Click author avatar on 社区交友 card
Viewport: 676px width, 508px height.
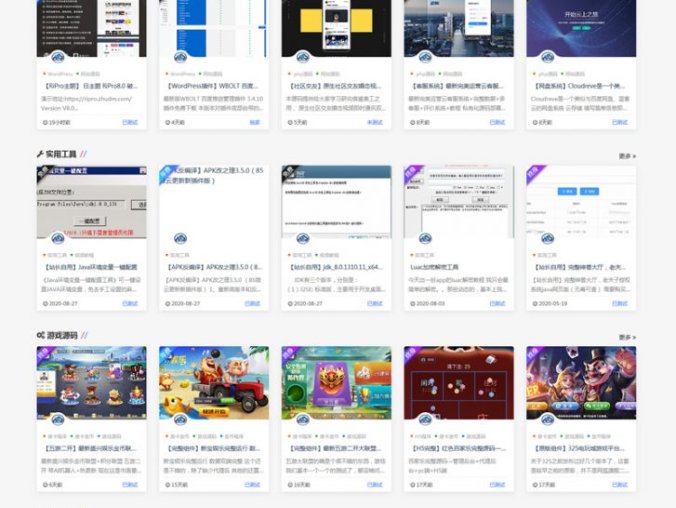[303, 57]
